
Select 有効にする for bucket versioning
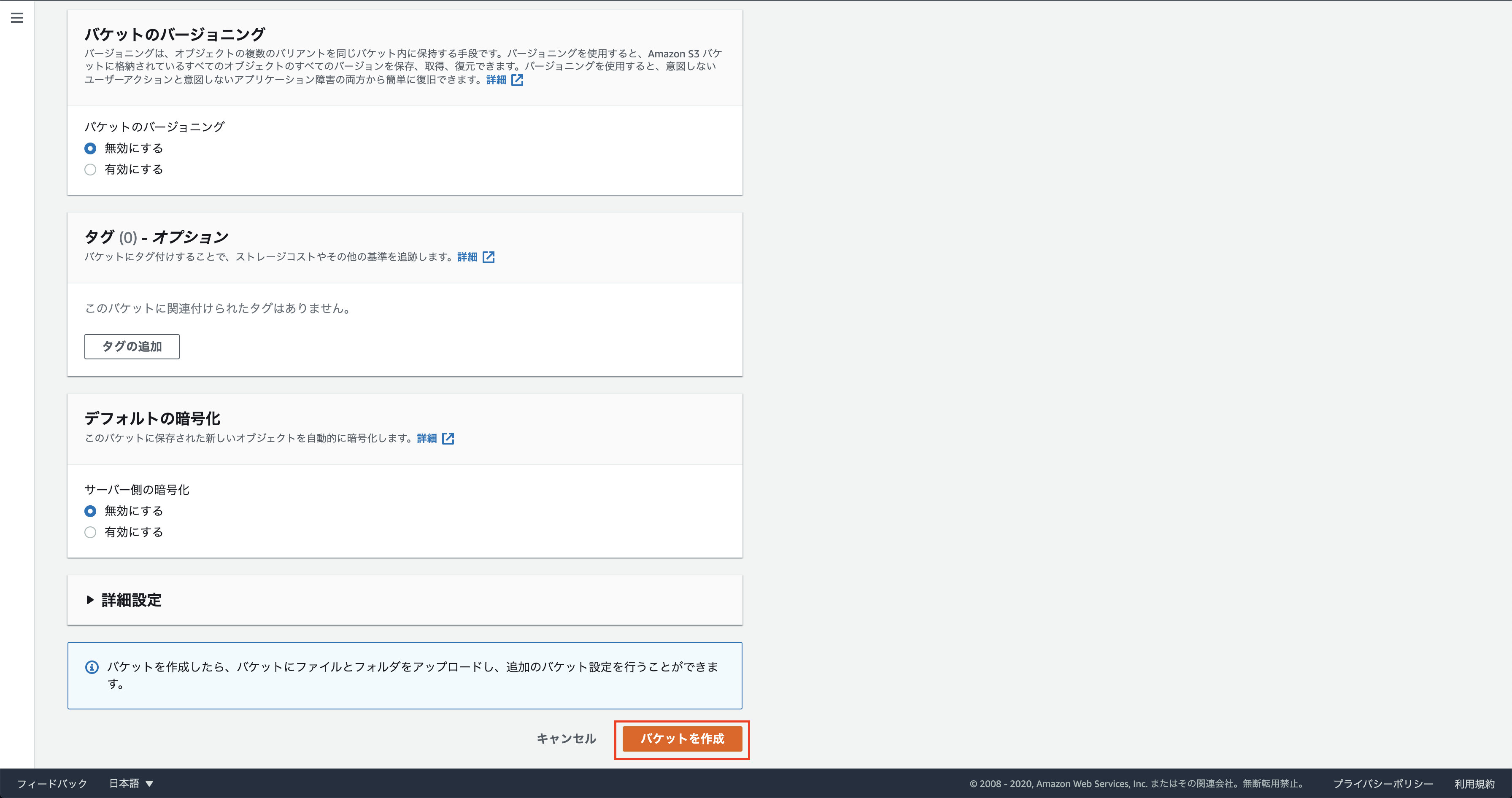[x=90, y=170]
